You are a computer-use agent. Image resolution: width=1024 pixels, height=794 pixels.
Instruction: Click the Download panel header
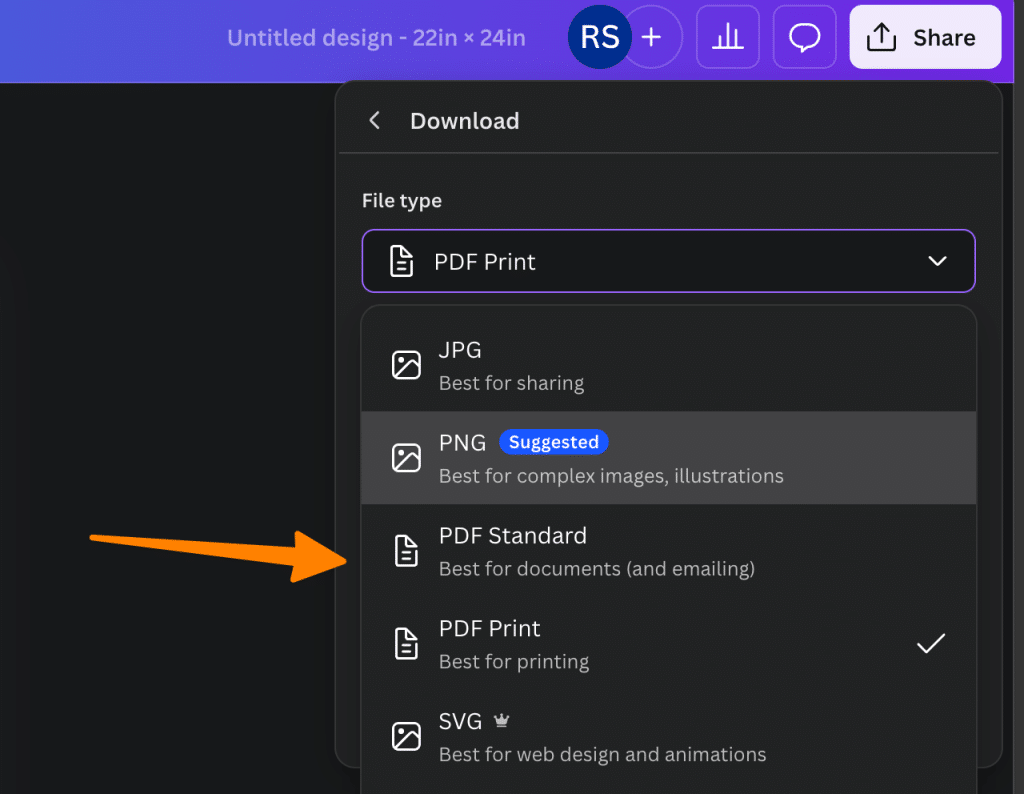pos(464,120)
